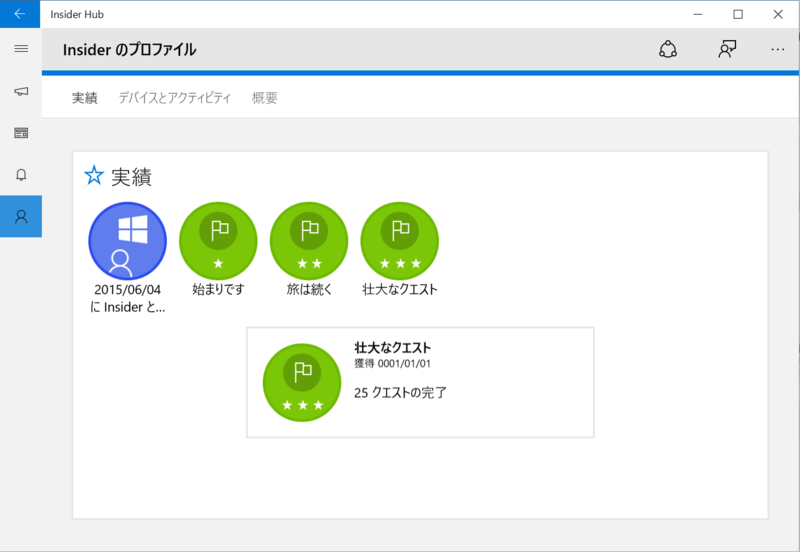Open the announcements megaphone sidebar icon
Image resolution: width=800 pixels, height=552 pixels.
tap(21, 91)
